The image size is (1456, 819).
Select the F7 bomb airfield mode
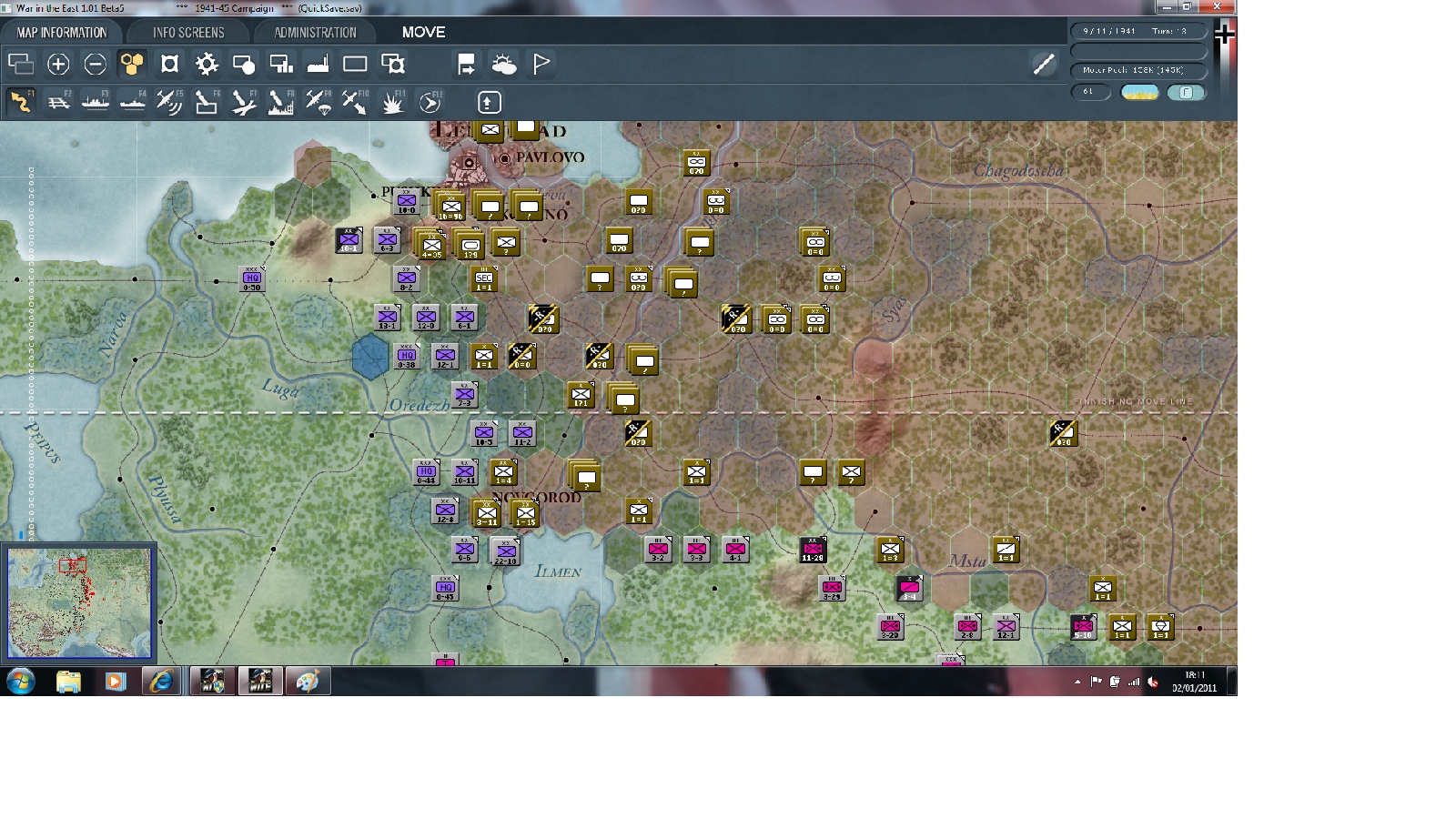point(244,102)
